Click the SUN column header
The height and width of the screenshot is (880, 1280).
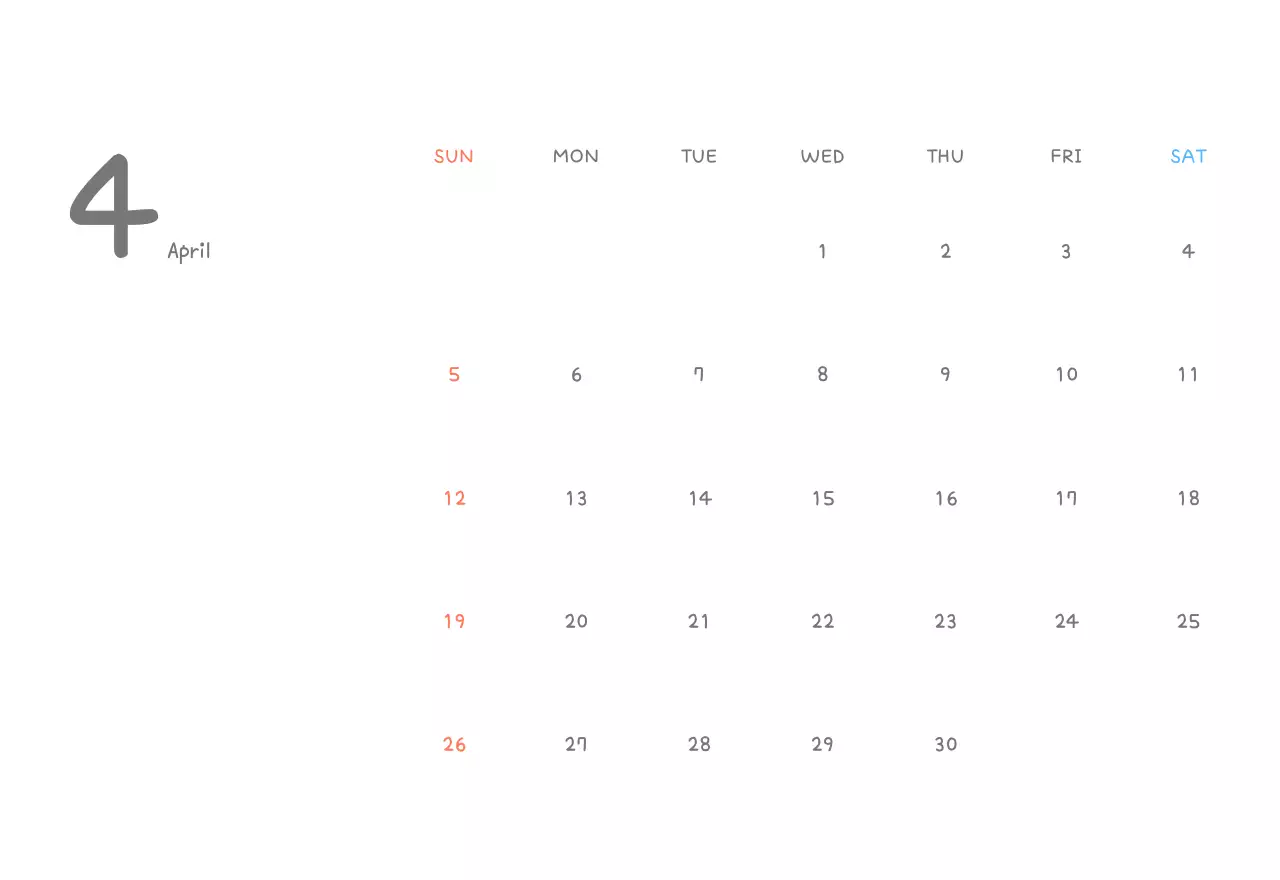click(x=453, y=156)
